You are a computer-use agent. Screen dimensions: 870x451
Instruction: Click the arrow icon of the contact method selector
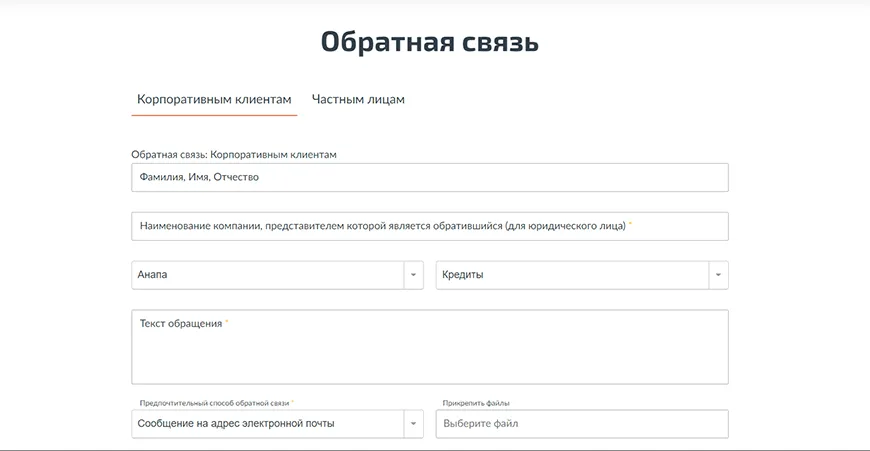click(x=413, y=424)
